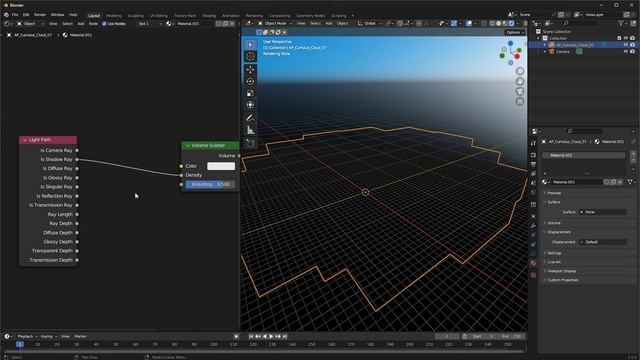Toggle camera view gizmo in viewport
The height and width of the screenshot is (360, 640).
click(x=520, y=91)
